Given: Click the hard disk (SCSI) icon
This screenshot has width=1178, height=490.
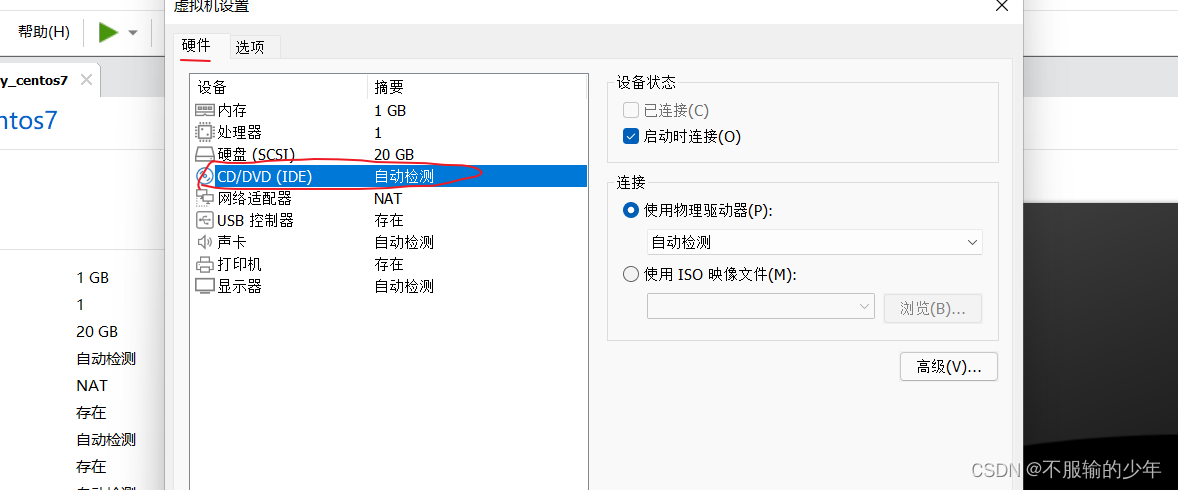Looking at the screenshot, I should pos(204,155).
